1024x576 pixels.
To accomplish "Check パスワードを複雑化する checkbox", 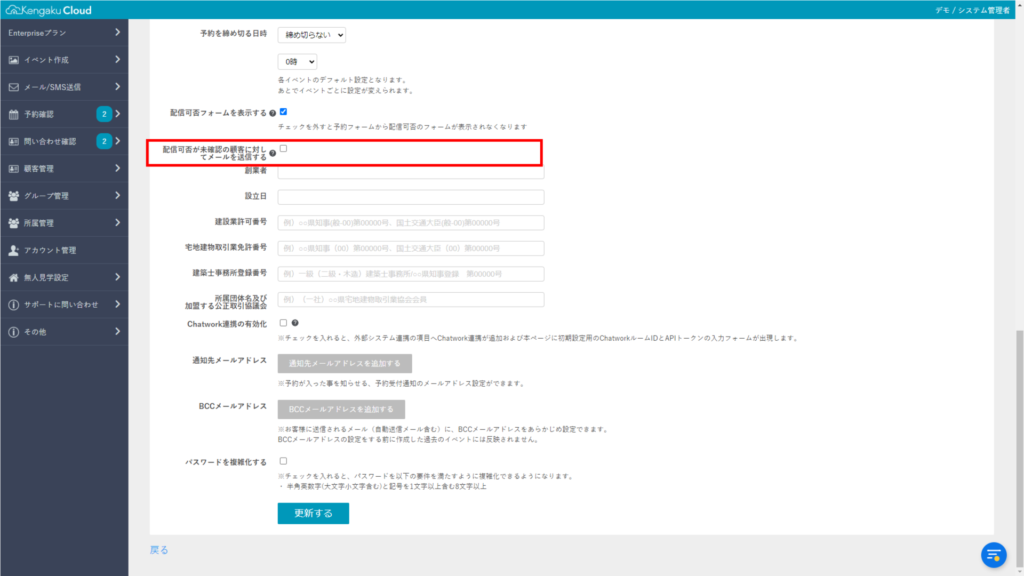I will coord(283,461).
